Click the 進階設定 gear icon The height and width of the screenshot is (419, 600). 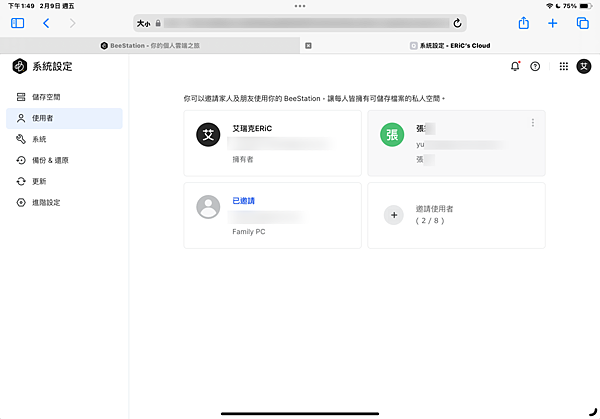tap(21, 202)
